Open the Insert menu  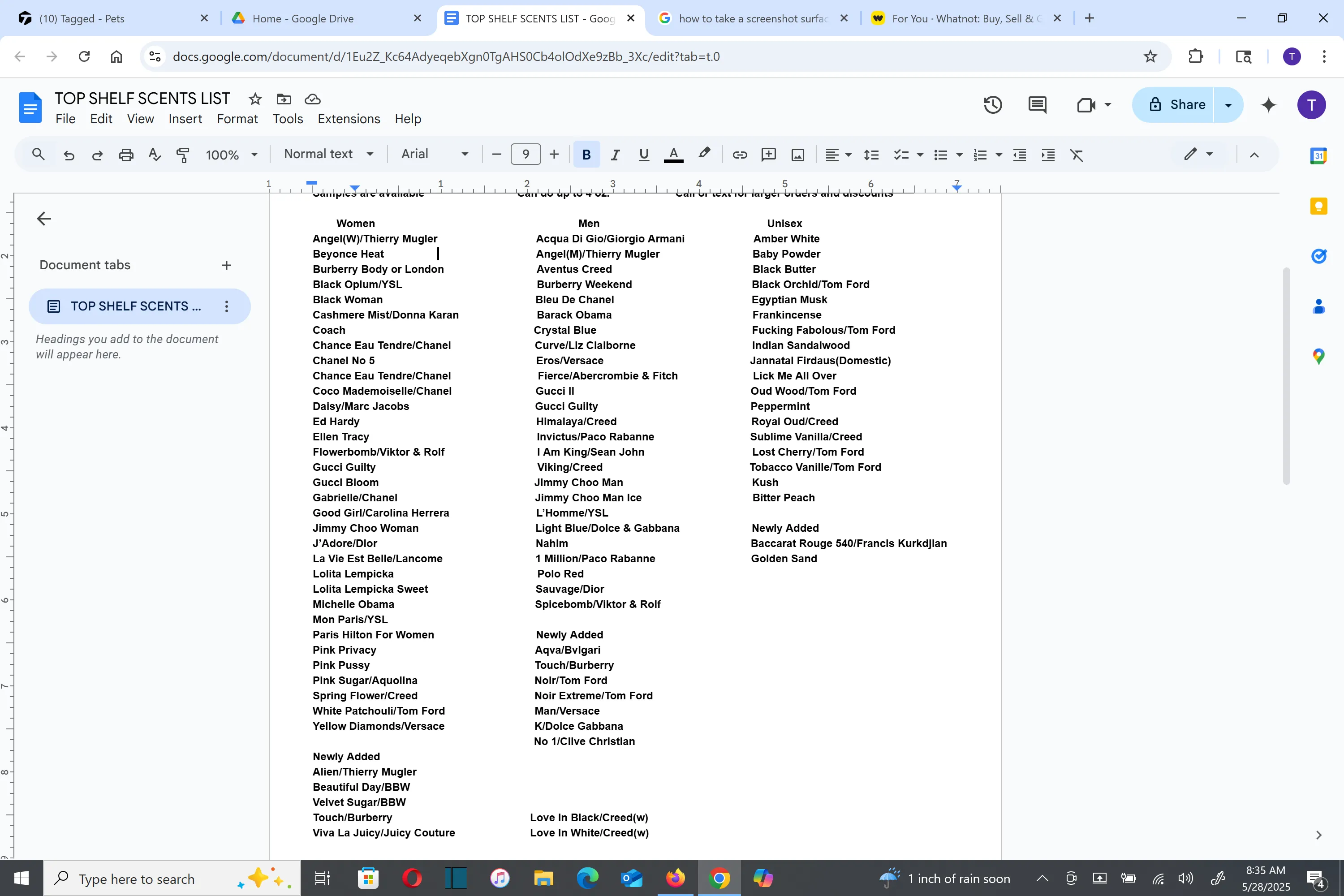[185, 119]
